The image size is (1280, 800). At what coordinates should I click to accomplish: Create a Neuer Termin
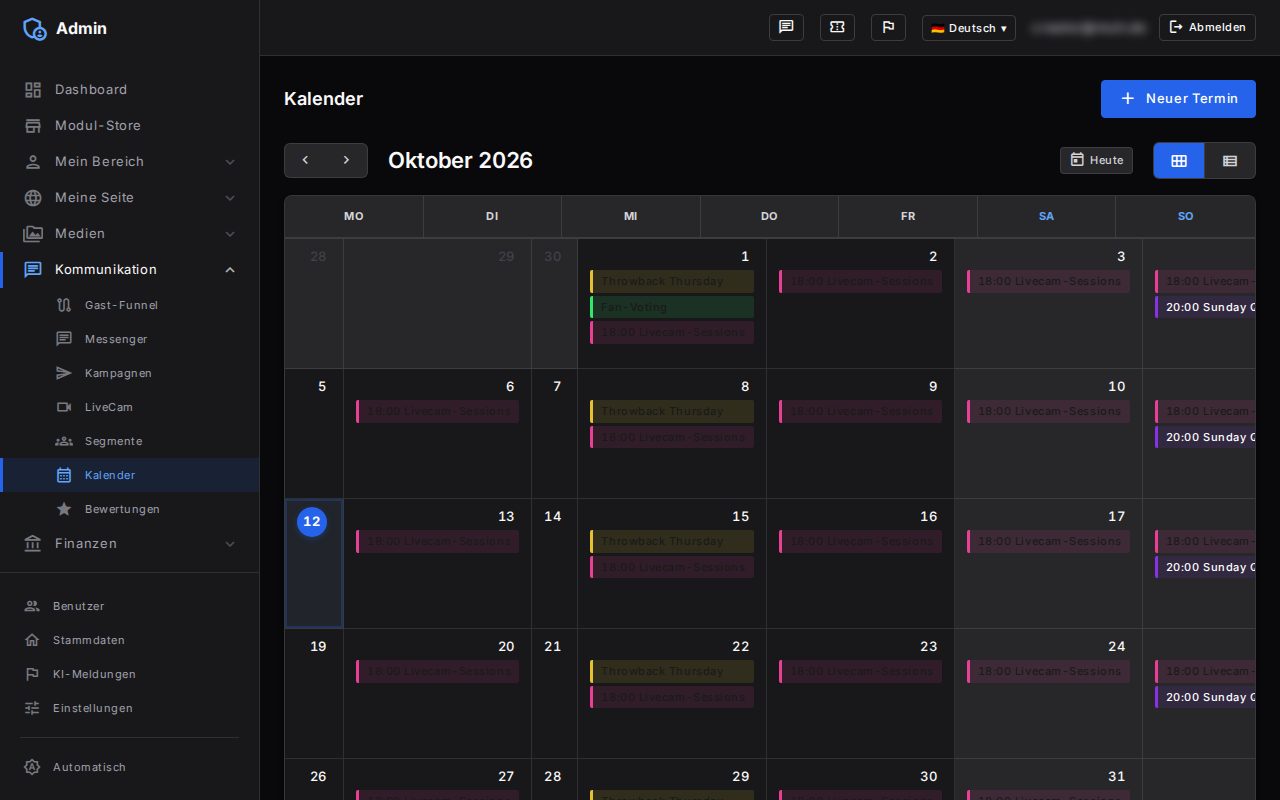[x=1178, y=98]
